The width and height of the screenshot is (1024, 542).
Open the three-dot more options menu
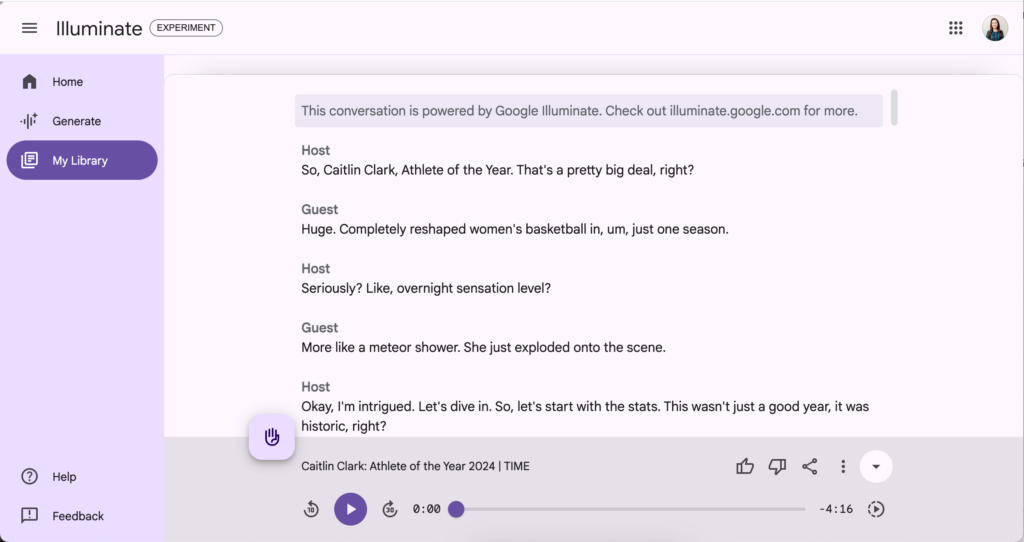[843, 466]
